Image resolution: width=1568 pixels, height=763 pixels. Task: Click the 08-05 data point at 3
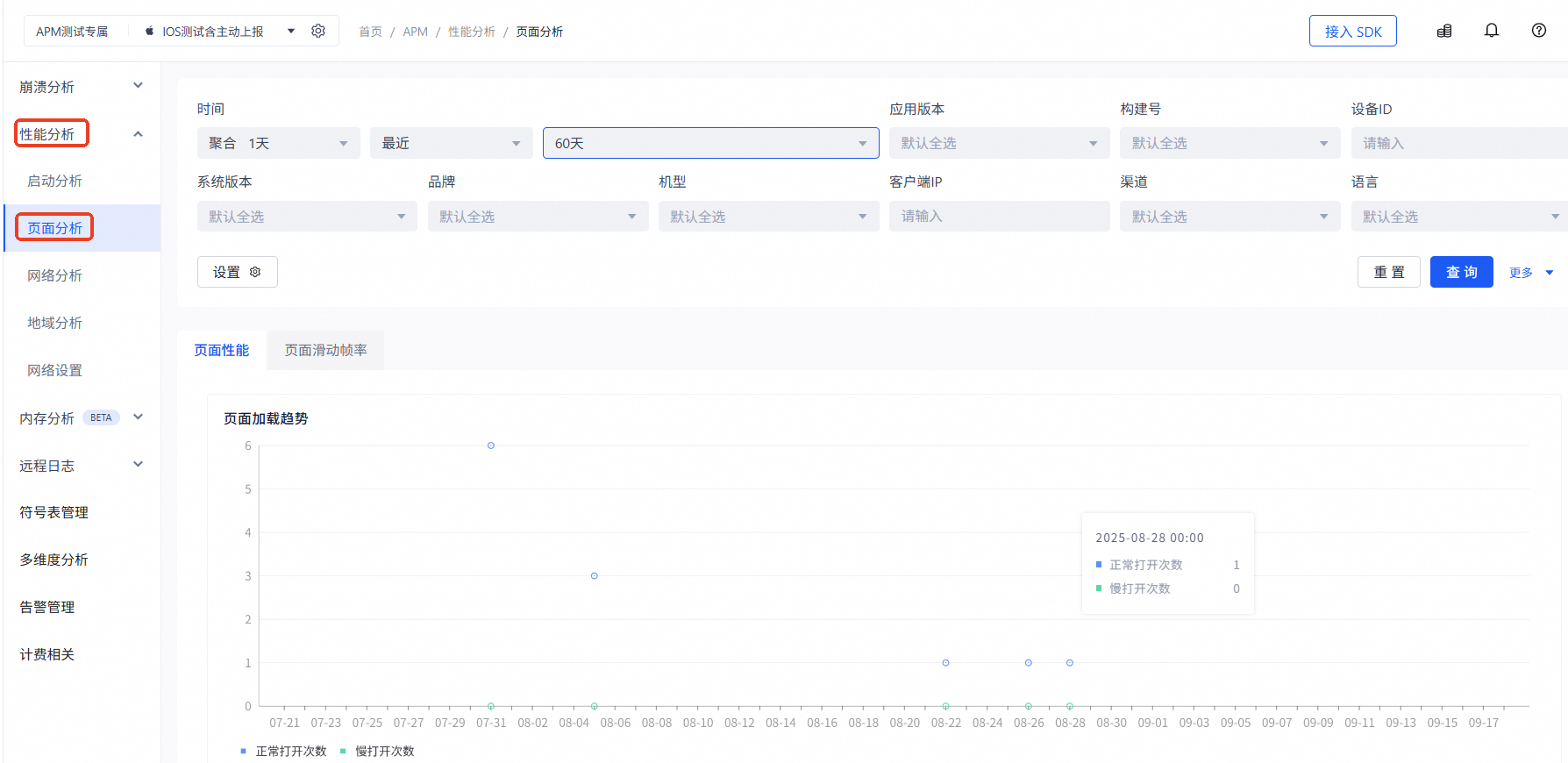tap(595, 576)
